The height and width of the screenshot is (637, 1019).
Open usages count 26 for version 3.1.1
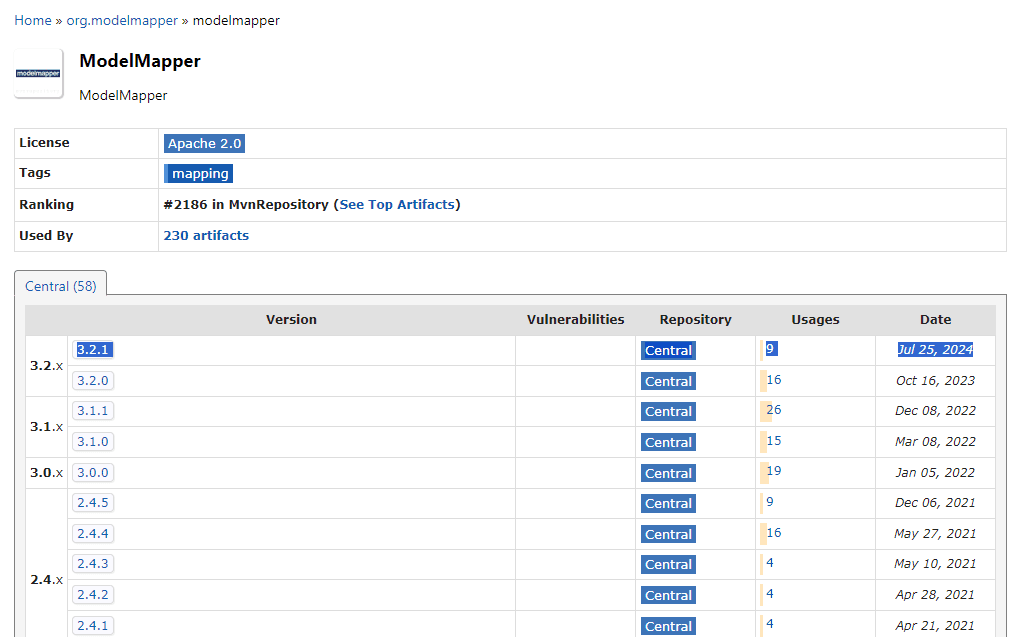click(773, 410)
